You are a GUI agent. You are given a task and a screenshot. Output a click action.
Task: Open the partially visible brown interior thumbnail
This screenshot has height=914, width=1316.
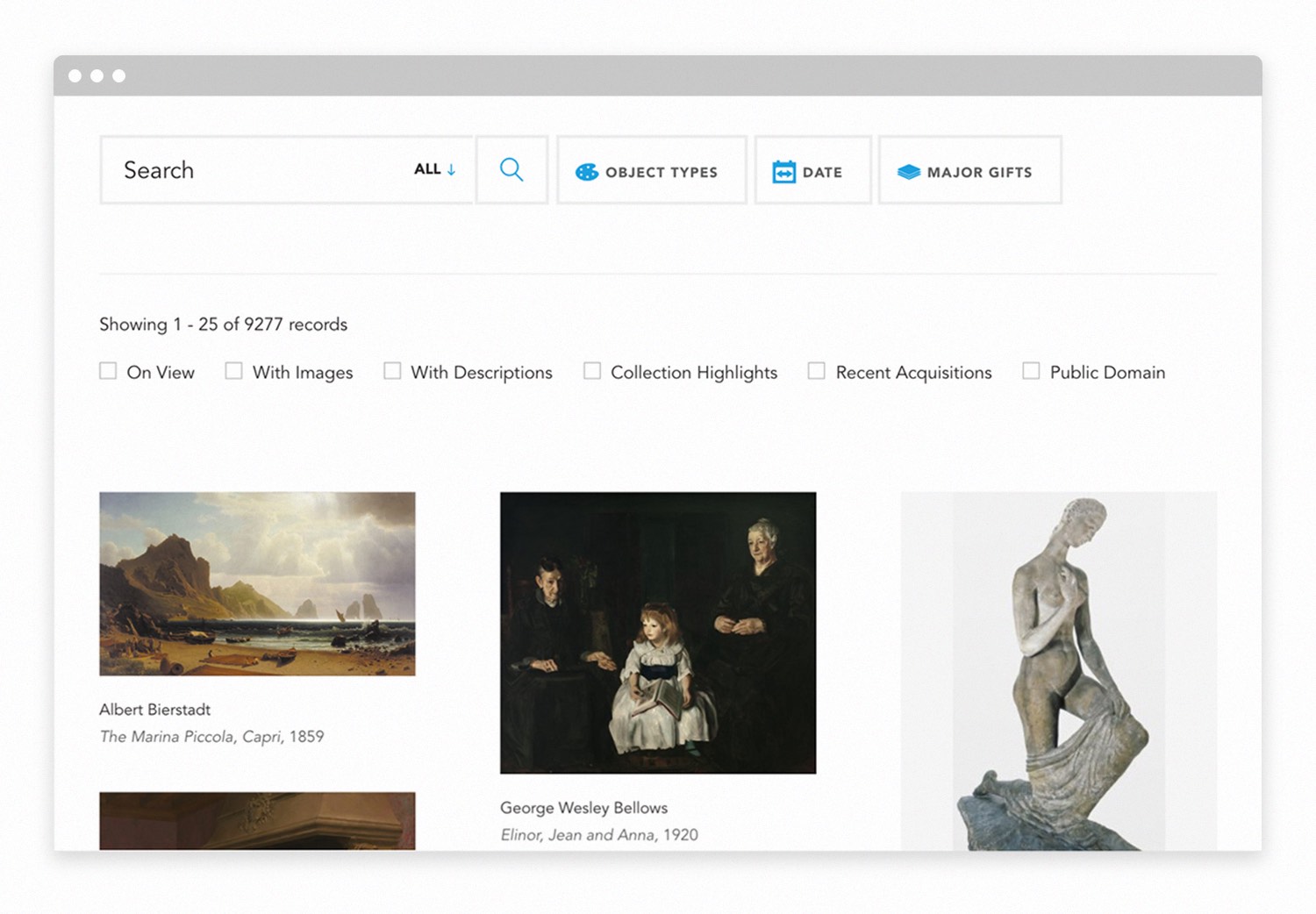[x=257, y=821]
